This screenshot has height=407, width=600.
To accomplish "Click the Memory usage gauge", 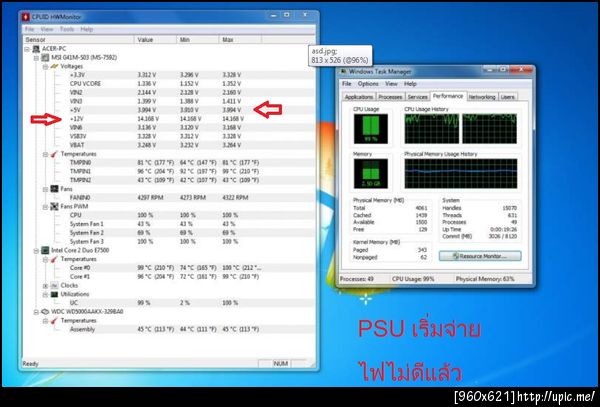I will pyautogui.click(x=370, y=174).
